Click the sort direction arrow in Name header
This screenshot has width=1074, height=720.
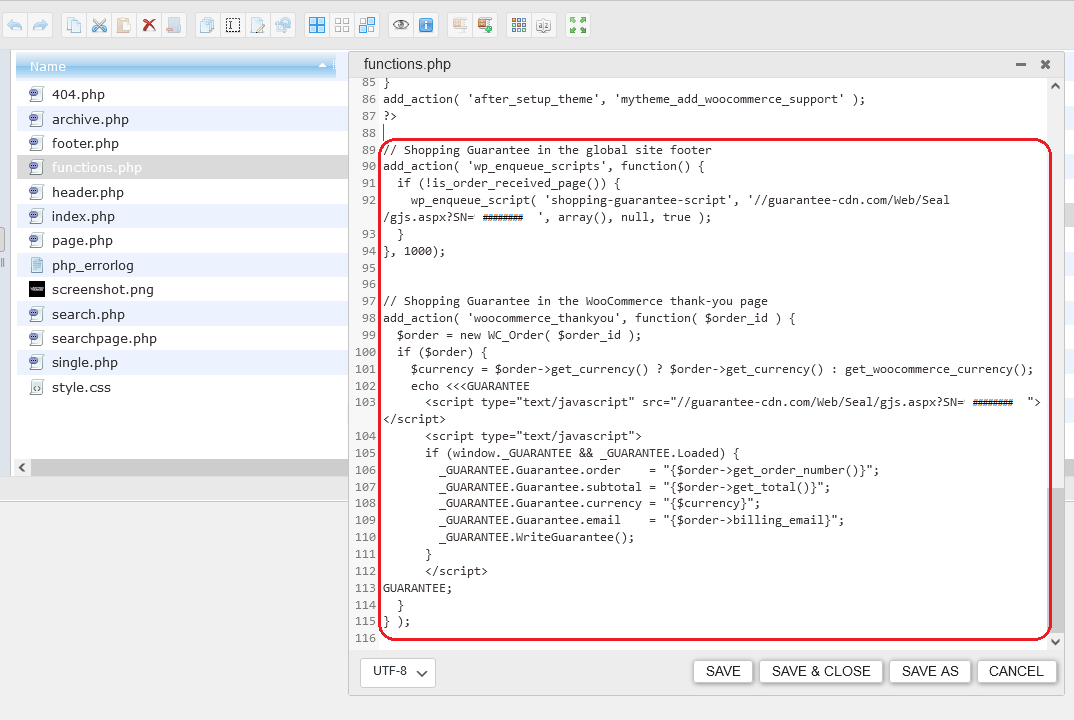(x=323, y=66)
